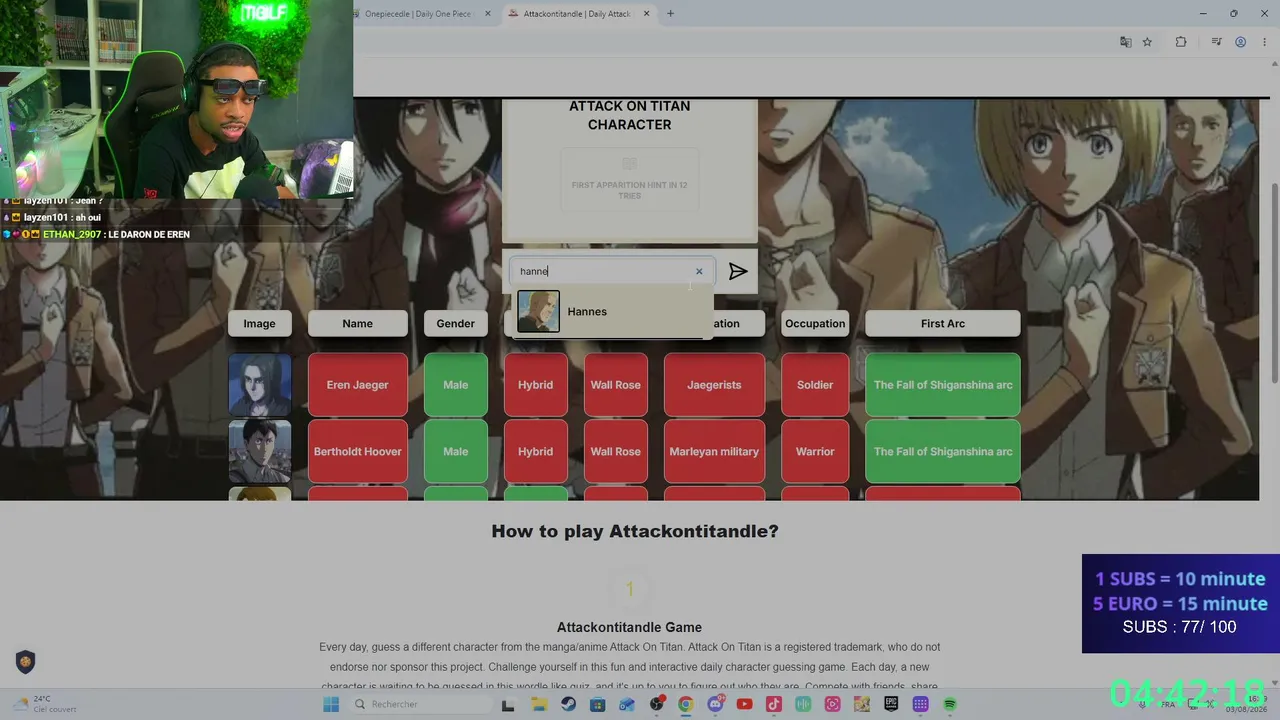
Task: Click Wall Rose in Eren Jaeger's row
Action: point(615,385)
